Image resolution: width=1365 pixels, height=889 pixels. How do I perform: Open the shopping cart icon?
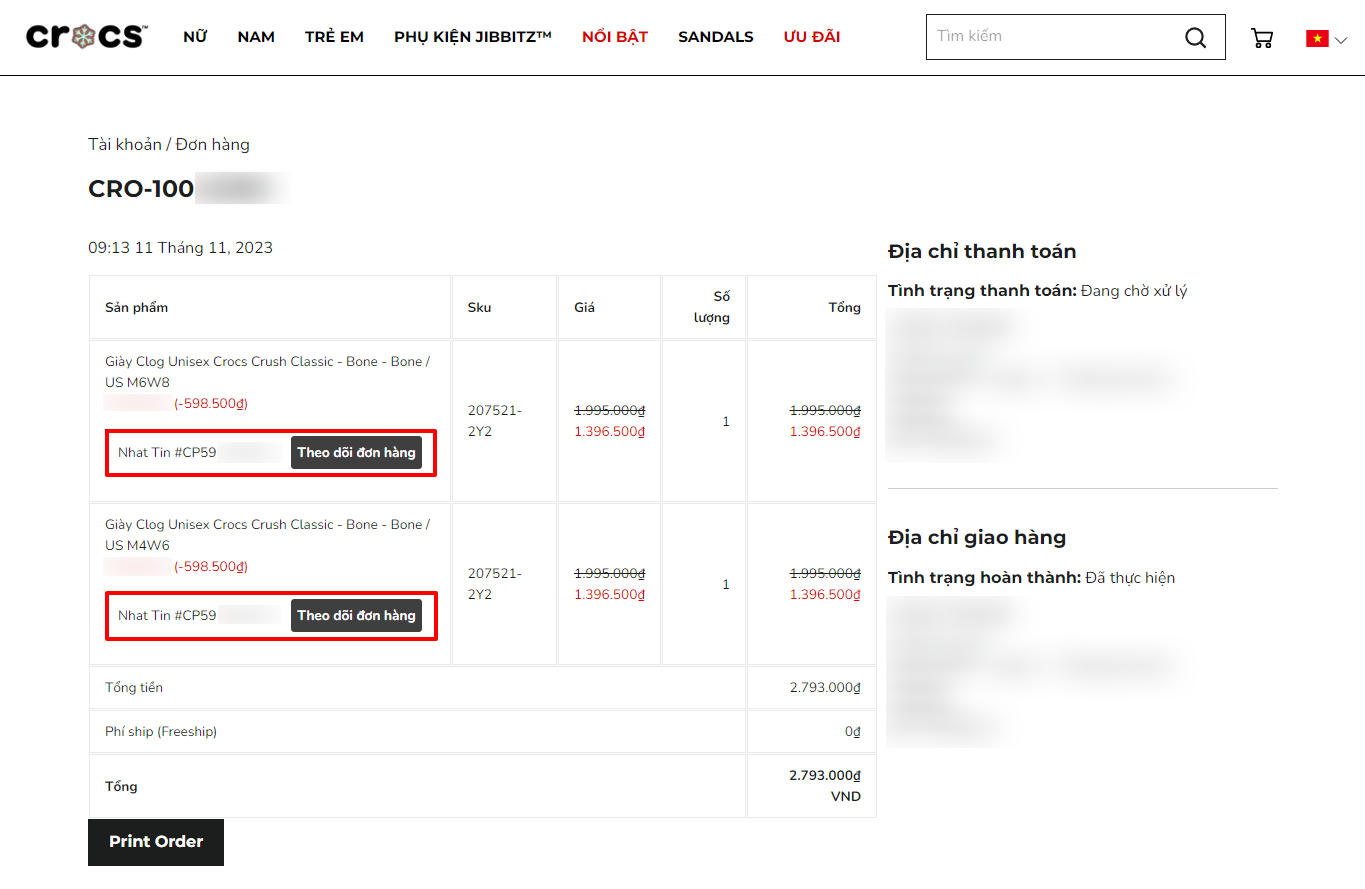[x=1262, y=38]
